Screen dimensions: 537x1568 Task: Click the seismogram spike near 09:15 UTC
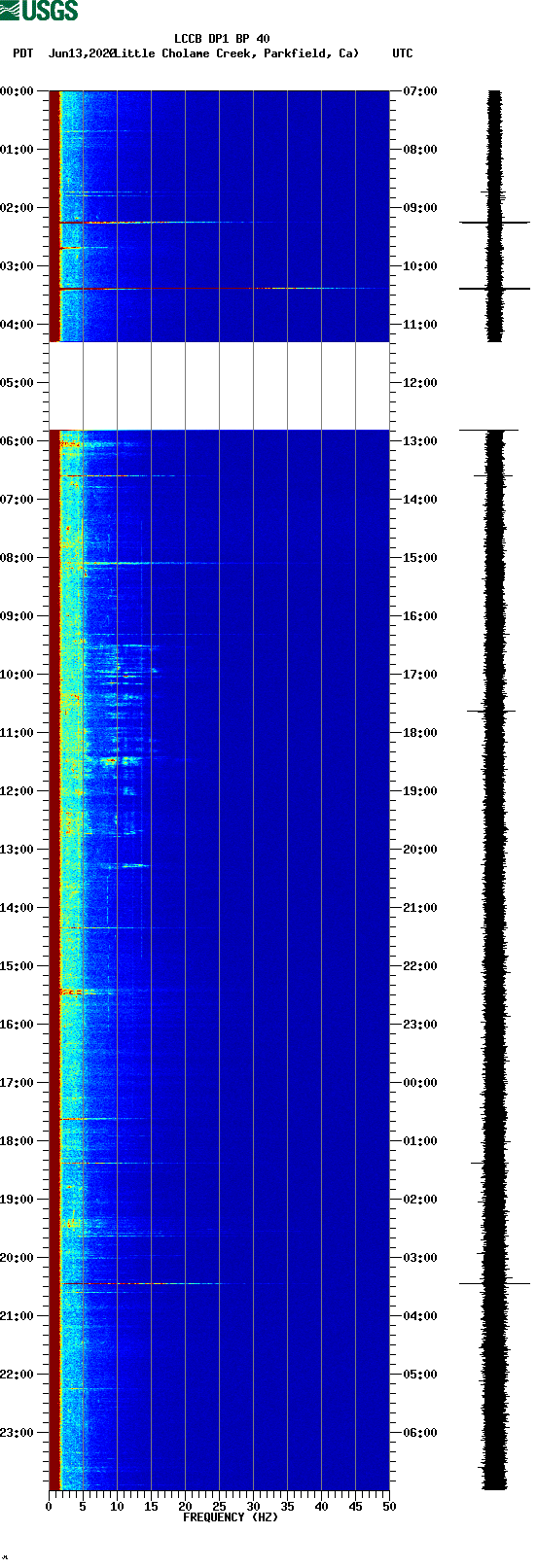coord(495,223)
